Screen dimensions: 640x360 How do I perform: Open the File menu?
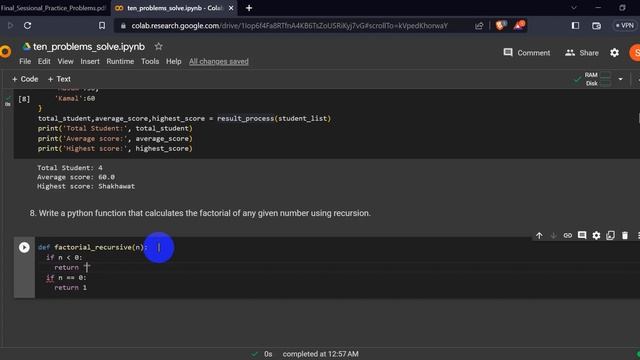[x=25, y=61]
